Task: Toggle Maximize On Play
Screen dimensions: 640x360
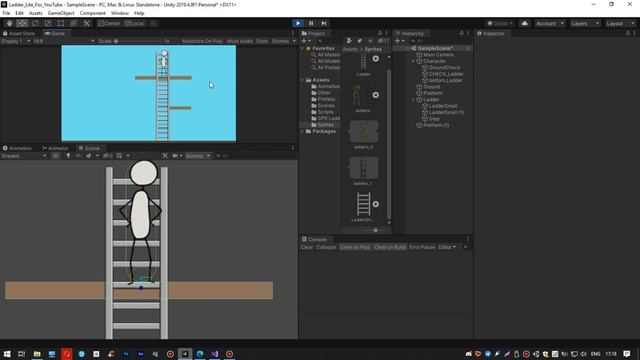Action: (202, 41)
